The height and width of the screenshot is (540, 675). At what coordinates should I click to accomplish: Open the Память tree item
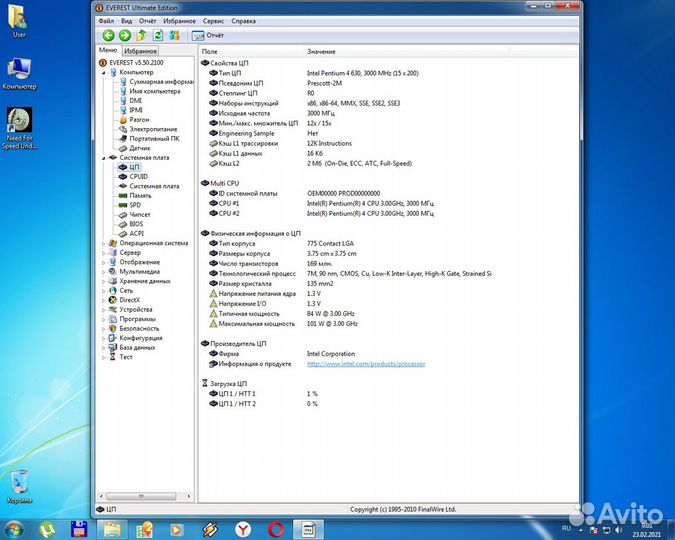[x=140, y=196]
